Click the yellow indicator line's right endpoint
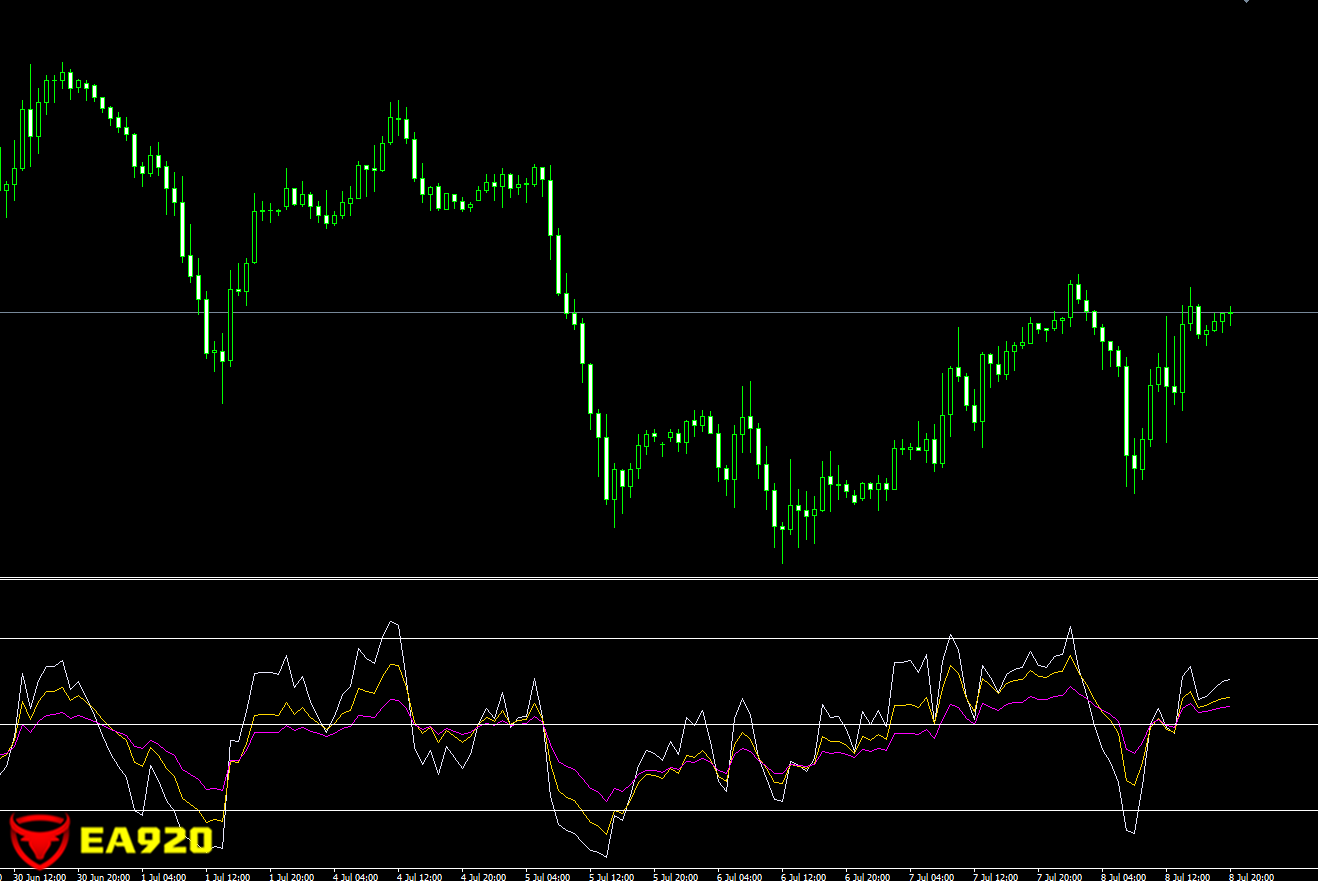Image resolution: width=1318 pixels, height=881 pixels. (x=1229, y=698)
